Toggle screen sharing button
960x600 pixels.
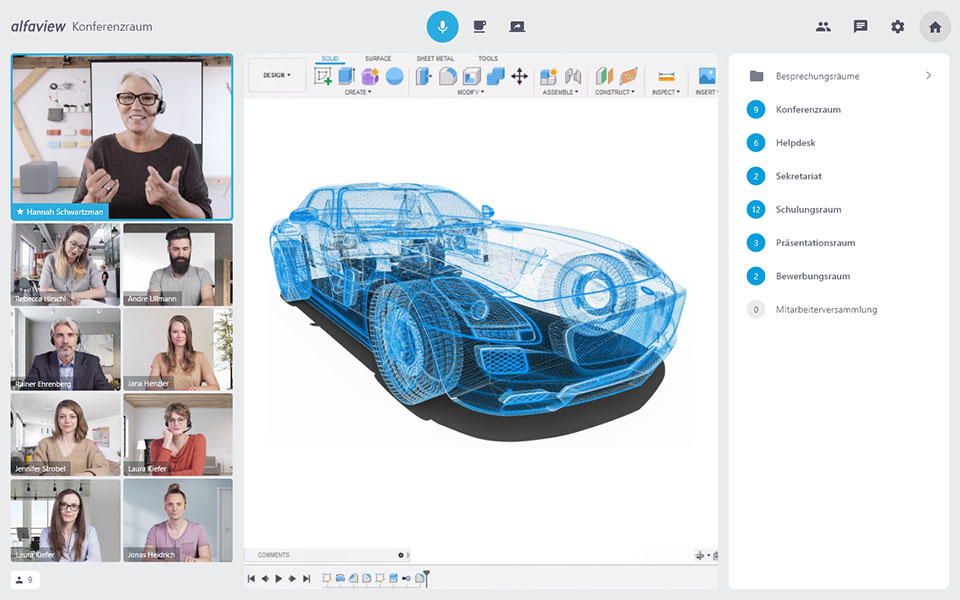point(517,26)
